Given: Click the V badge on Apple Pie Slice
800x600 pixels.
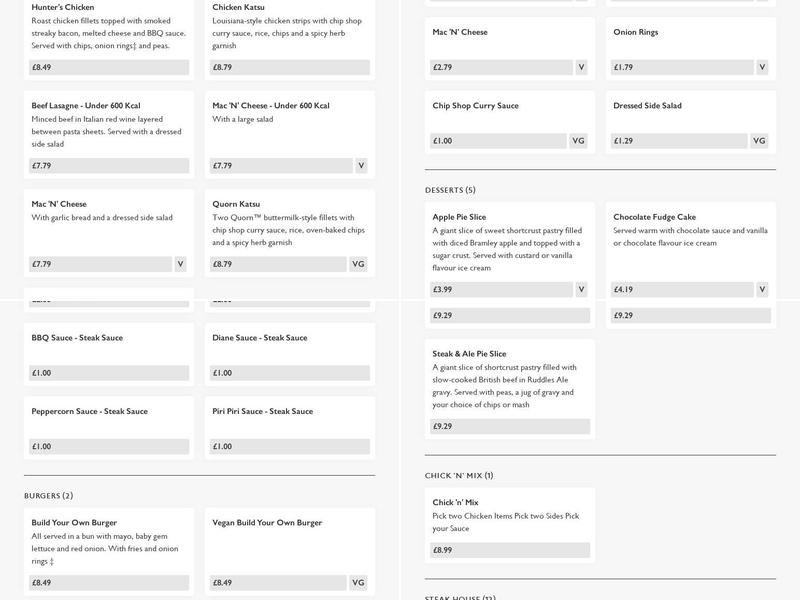Looking at the screenshot, I should tap(581, 289).
